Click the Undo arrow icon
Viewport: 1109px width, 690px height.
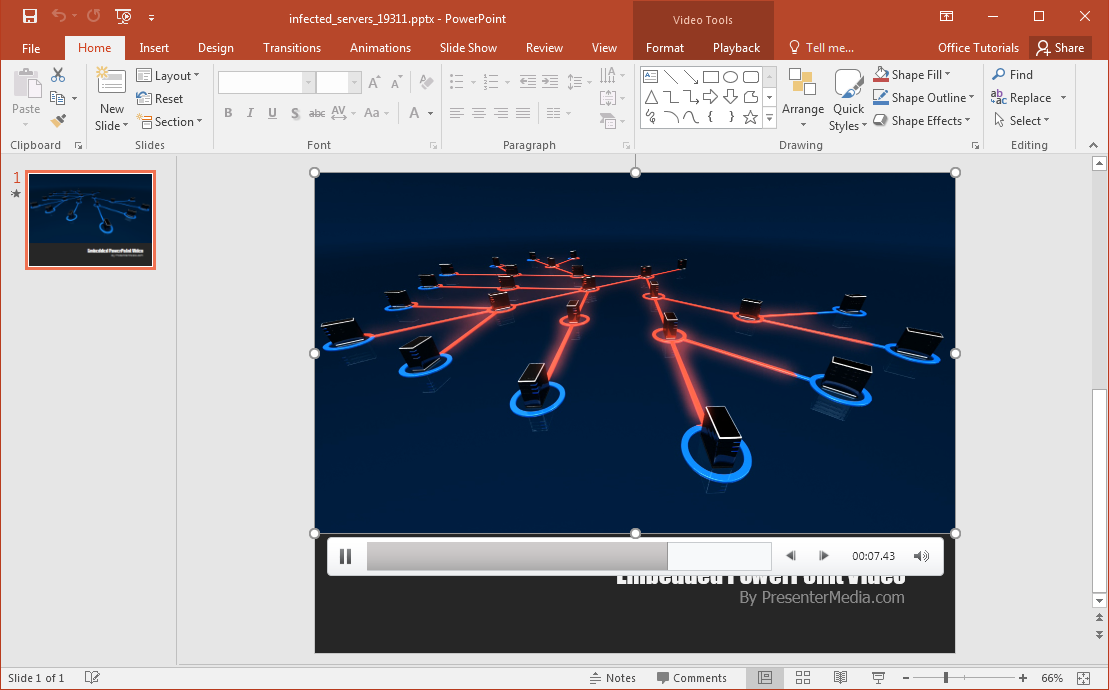59,16
